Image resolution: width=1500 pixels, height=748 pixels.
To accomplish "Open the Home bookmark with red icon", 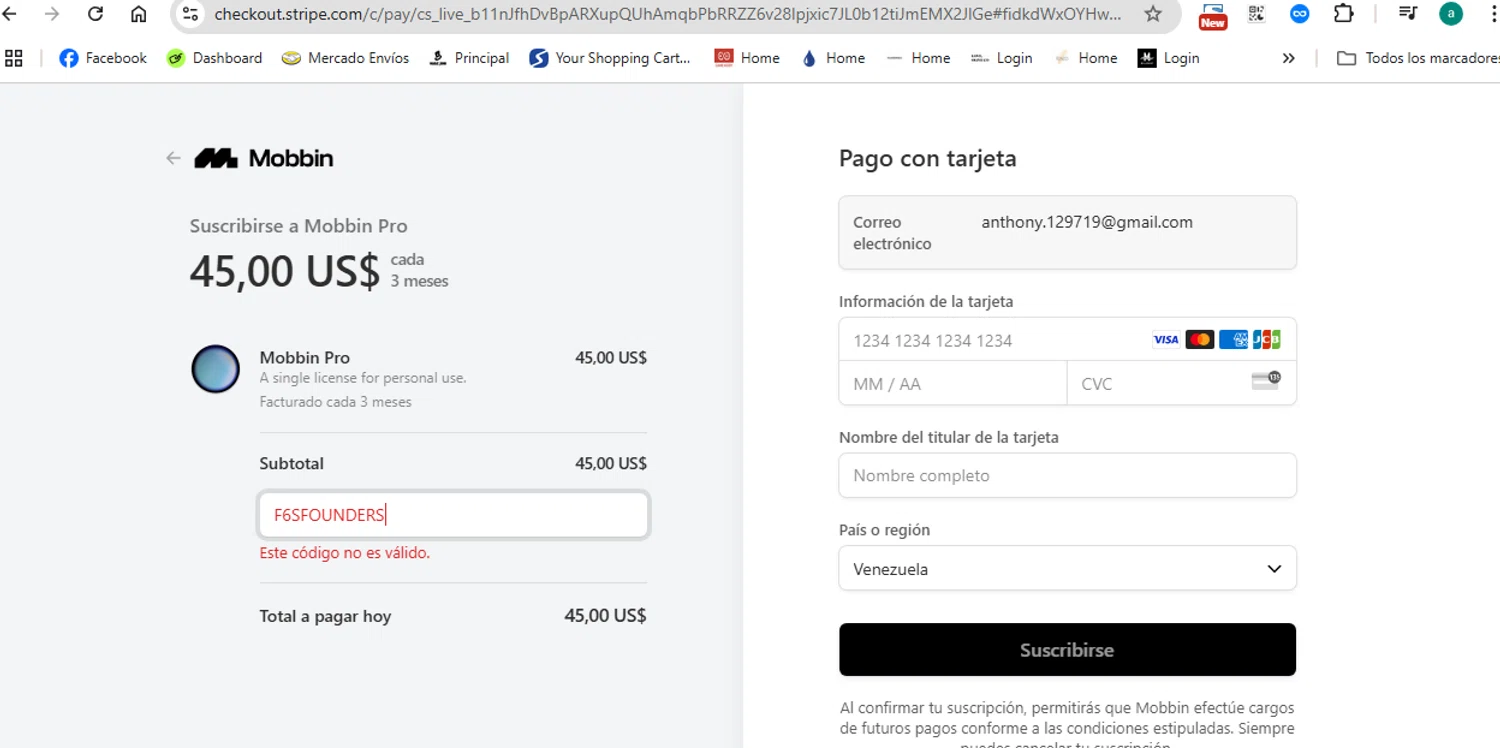I will [747, 58].
